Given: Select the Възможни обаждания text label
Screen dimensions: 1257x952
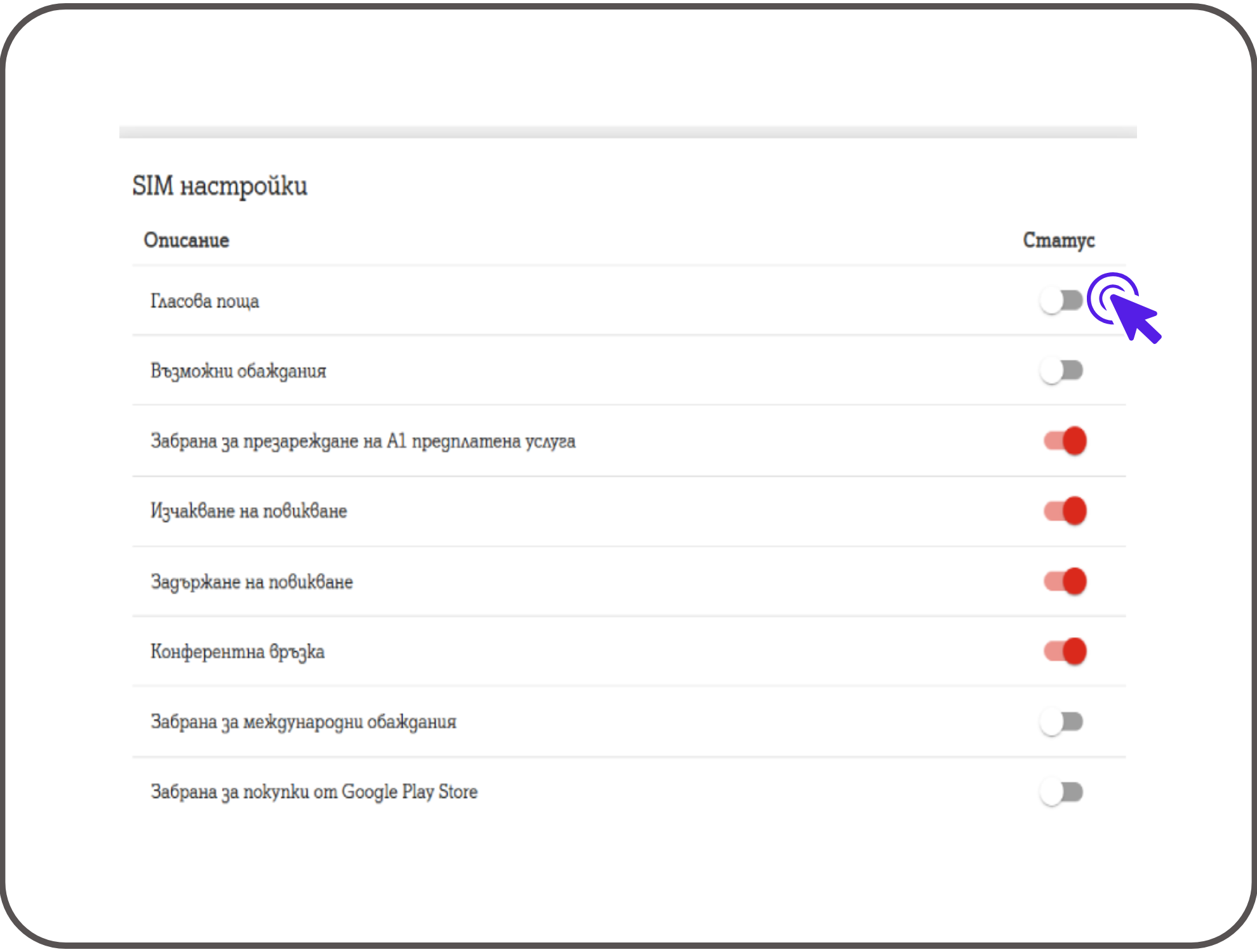Looking at the screenshot, I should (238, 371).
